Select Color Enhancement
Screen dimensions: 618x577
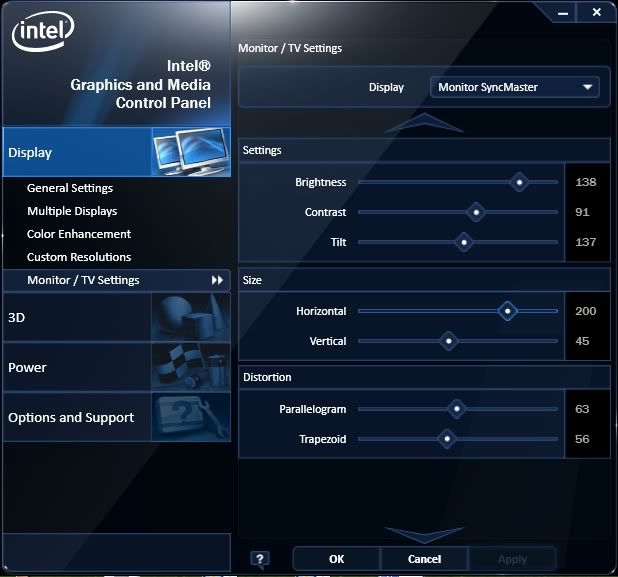[79, 234]
